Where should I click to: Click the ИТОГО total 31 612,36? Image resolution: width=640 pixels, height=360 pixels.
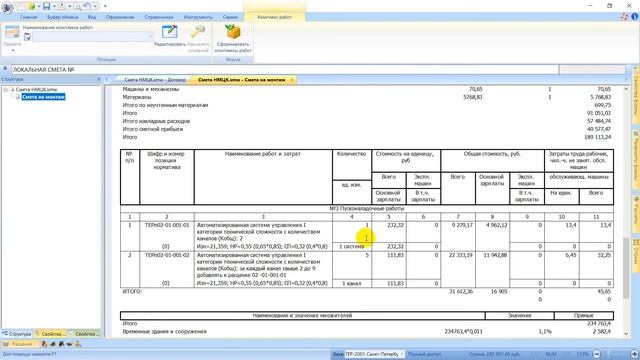click(461, 291)
